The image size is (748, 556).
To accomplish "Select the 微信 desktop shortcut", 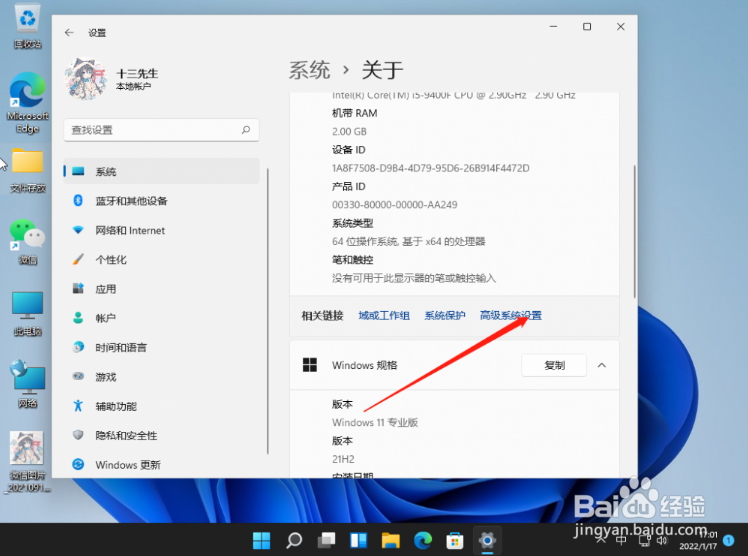I will click(x=27, y=242).
